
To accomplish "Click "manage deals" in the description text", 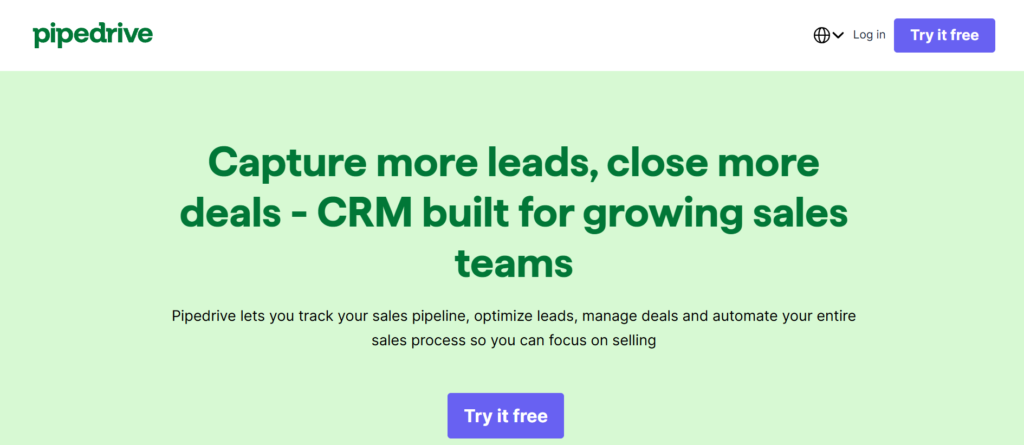I will (x=631, y=316).
